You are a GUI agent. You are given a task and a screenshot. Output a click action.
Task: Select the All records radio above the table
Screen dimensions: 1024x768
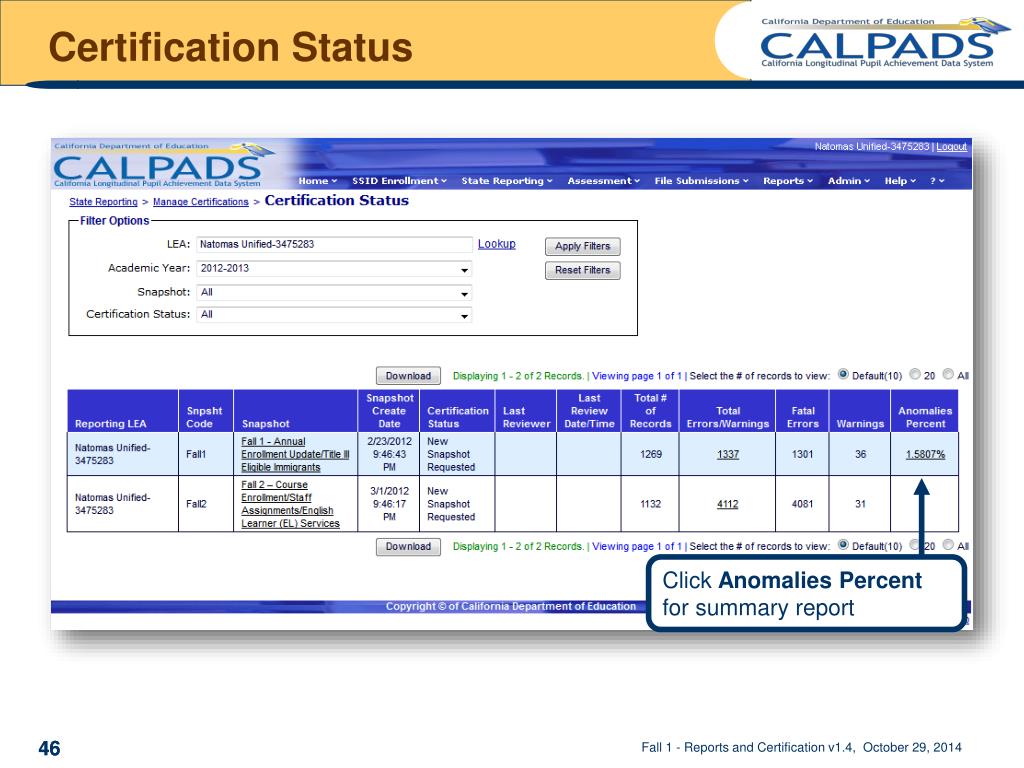pos(948,375)
